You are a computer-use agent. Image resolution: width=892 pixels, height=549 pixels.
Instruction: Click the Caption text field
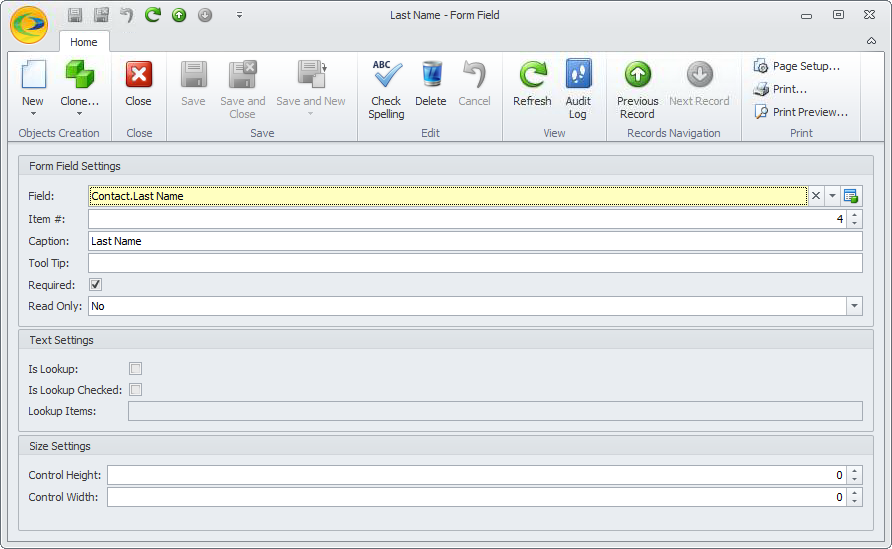click(475, 241)
